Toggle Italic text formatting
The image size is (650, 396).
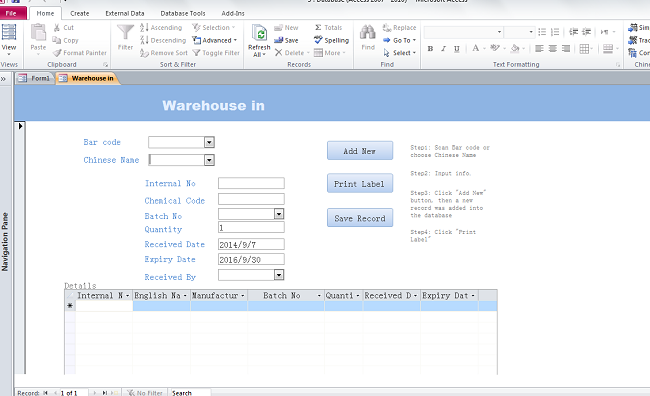444,49
